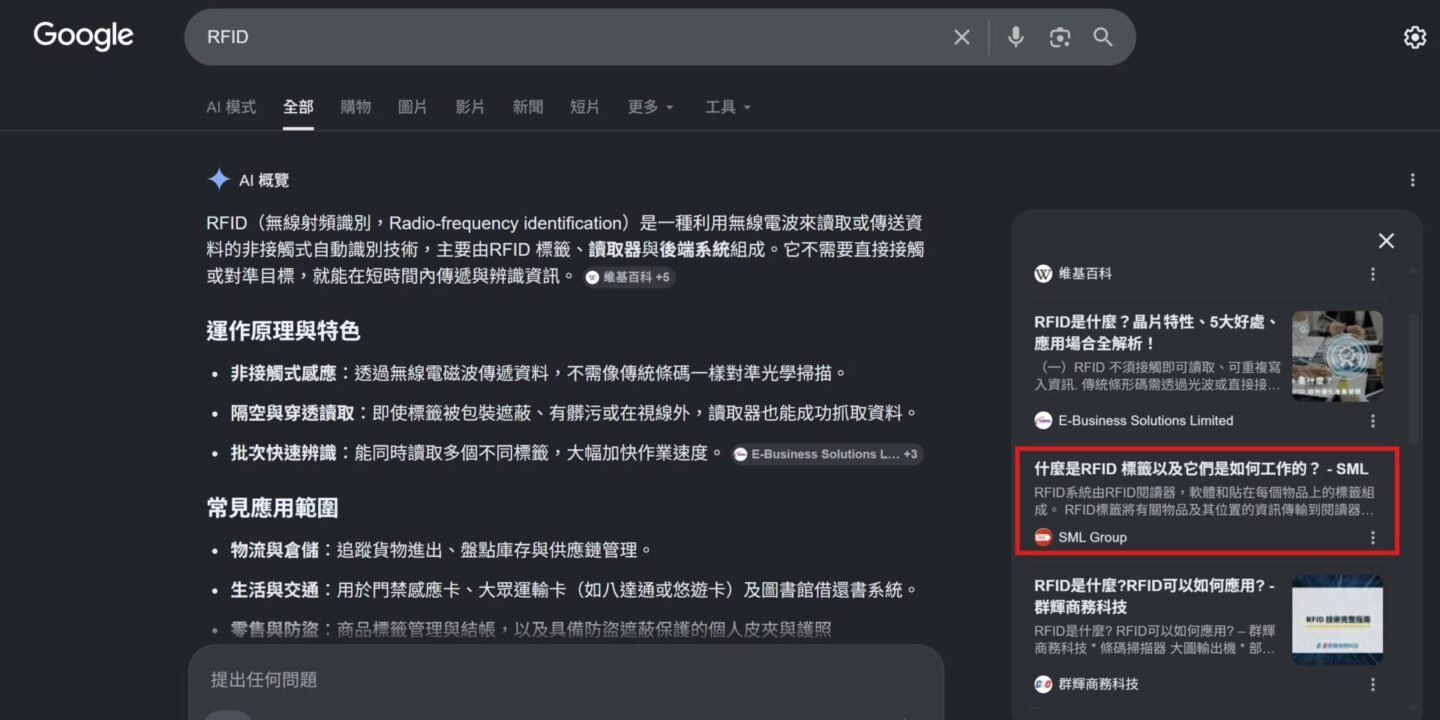Click E-Business Solutions Limited favicon in panel

(x=1043, y=420)
